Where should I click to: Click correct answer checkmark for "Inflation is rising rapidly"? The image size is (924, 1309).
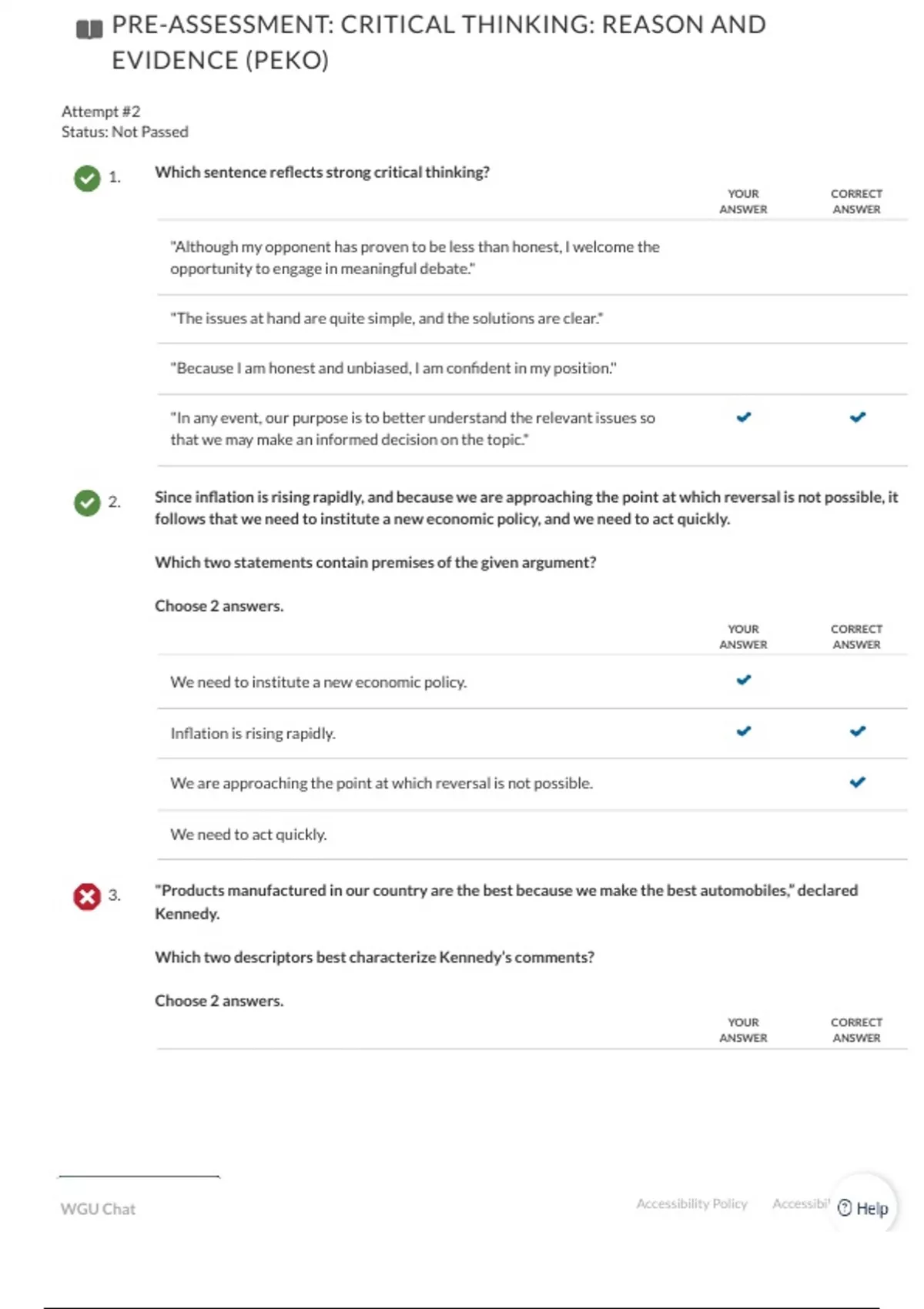point(857,731)
